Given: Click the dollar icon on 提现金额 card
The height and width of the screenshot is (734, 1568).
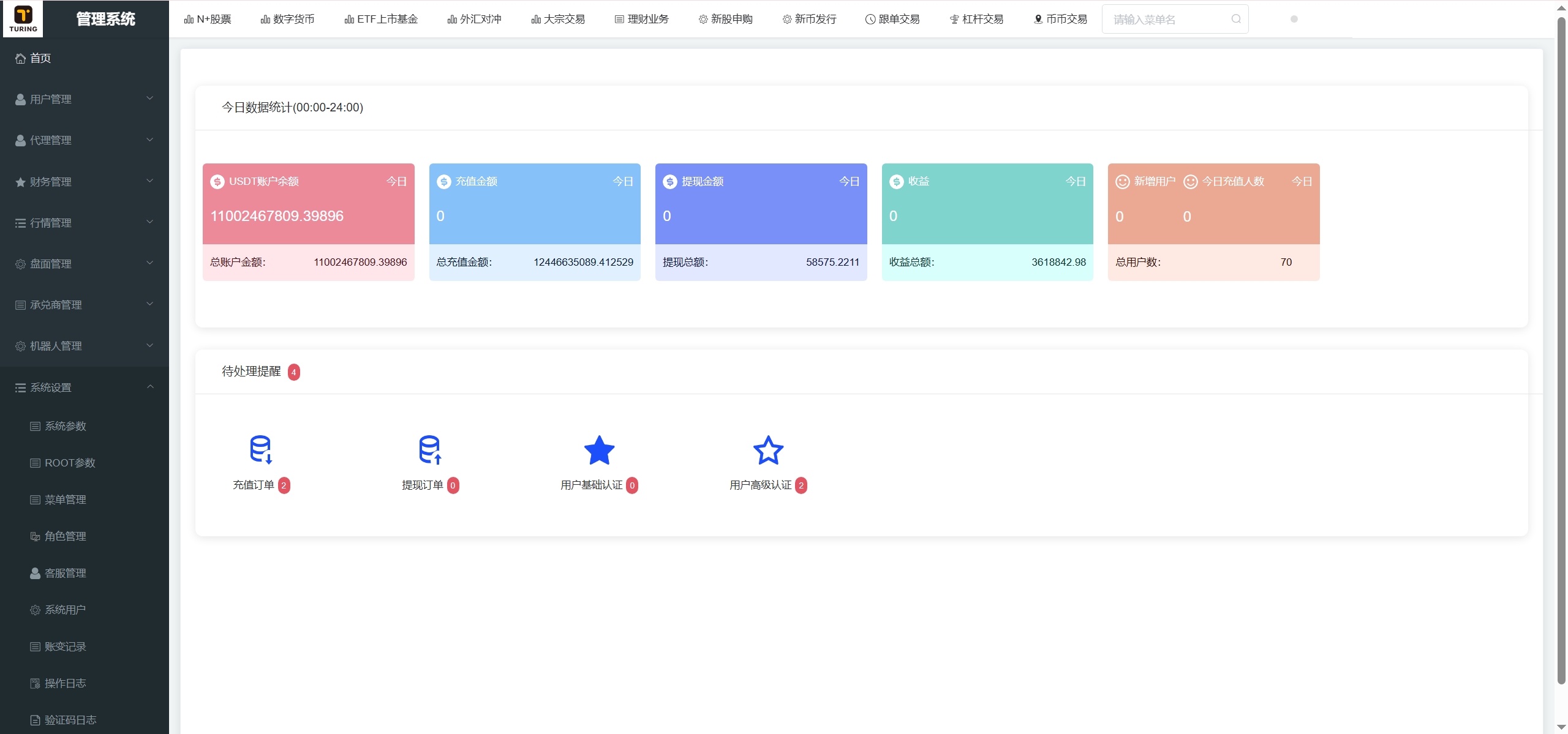Looking at the screenshot, I should point(670,182).
